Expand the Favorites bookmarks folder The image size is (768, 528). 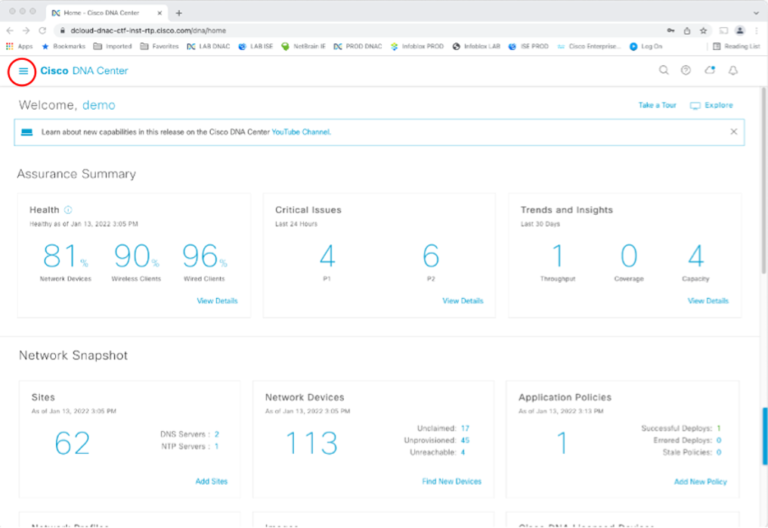point(159,46)
